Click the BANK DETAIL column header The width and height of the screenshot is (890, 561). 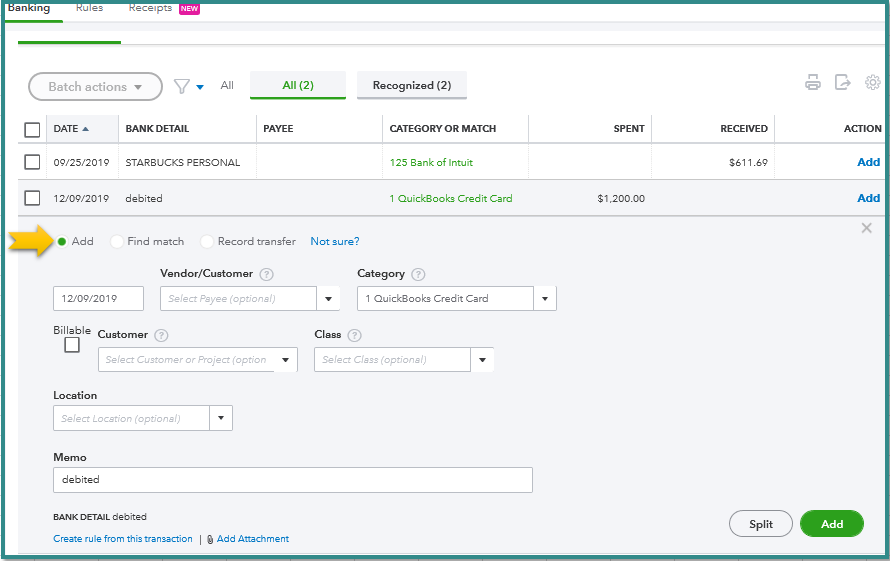coord(157,129)
